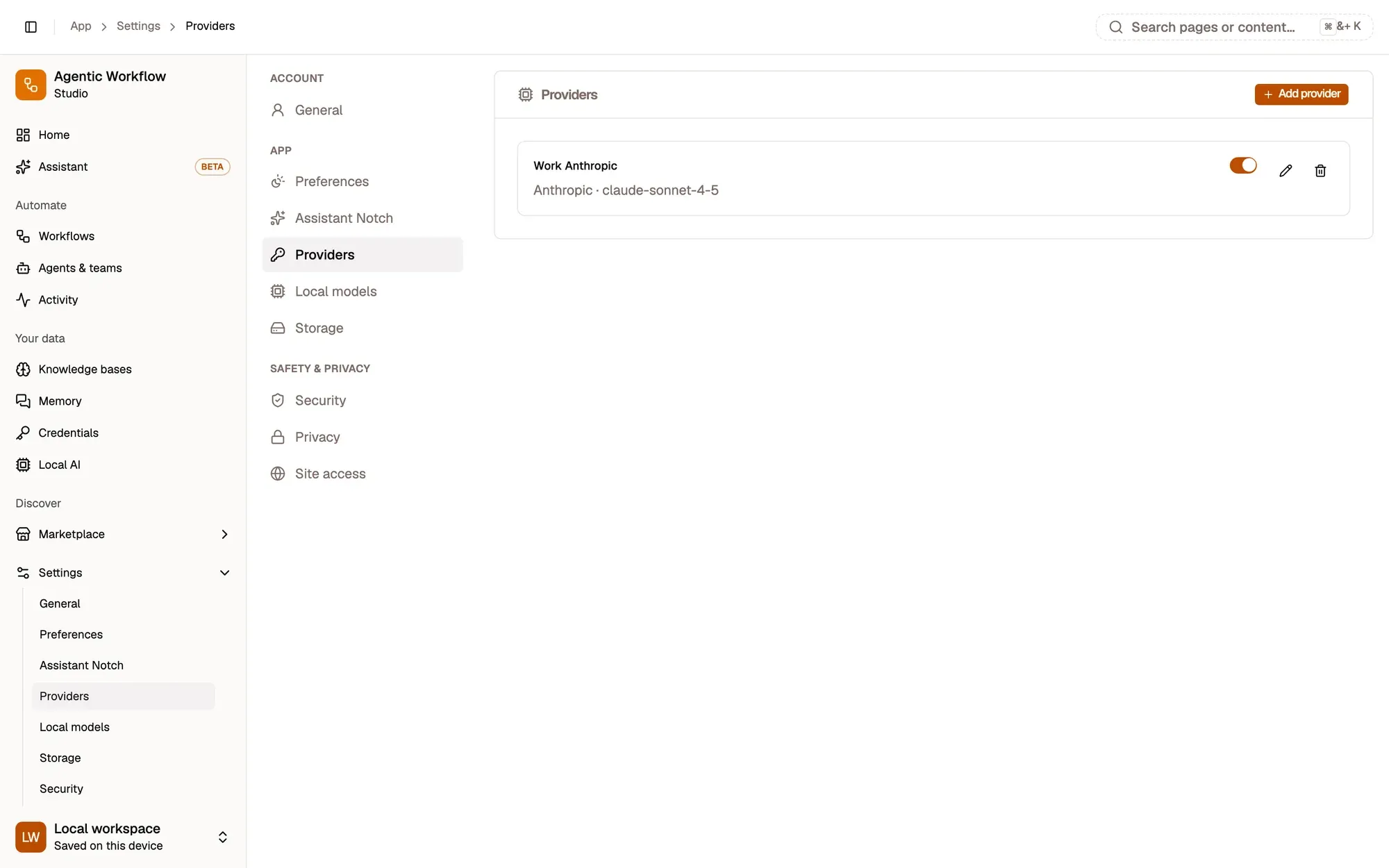Go to Credentials in the sidebar
Image resolution: width=1389 pixels, height=868 pixels.
point(123,433)
